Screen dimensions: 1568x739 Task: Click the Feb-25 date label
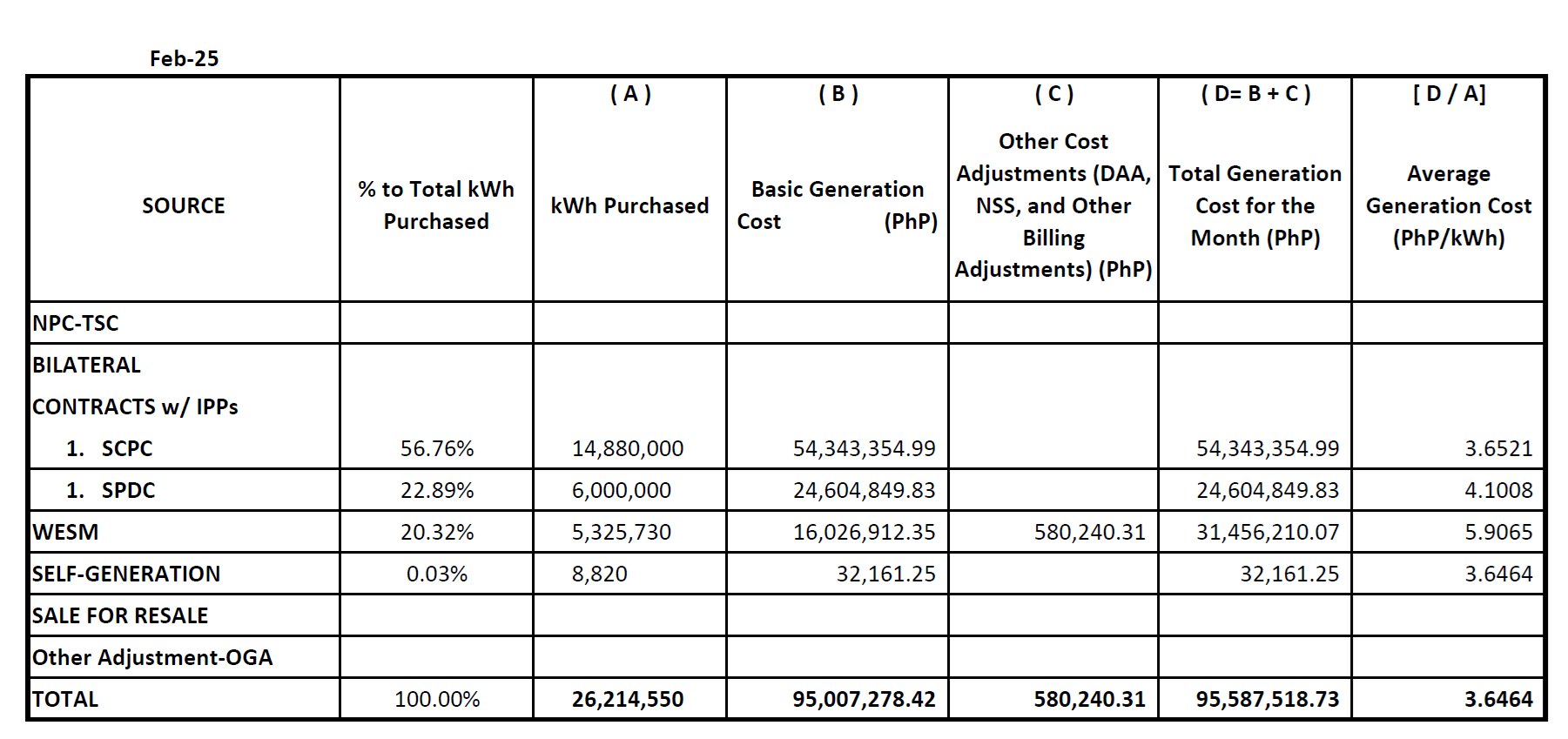pos(184,58)
